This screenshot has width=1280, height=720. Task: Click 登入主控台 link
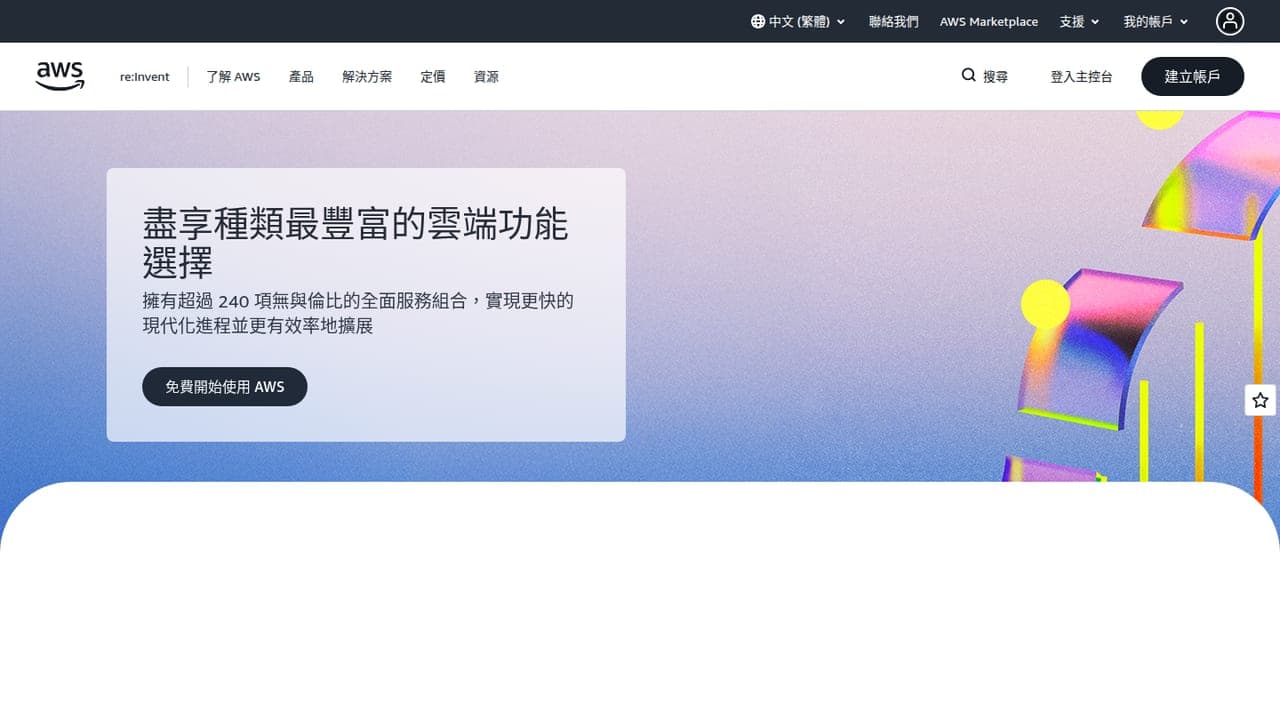[1081, 77]
